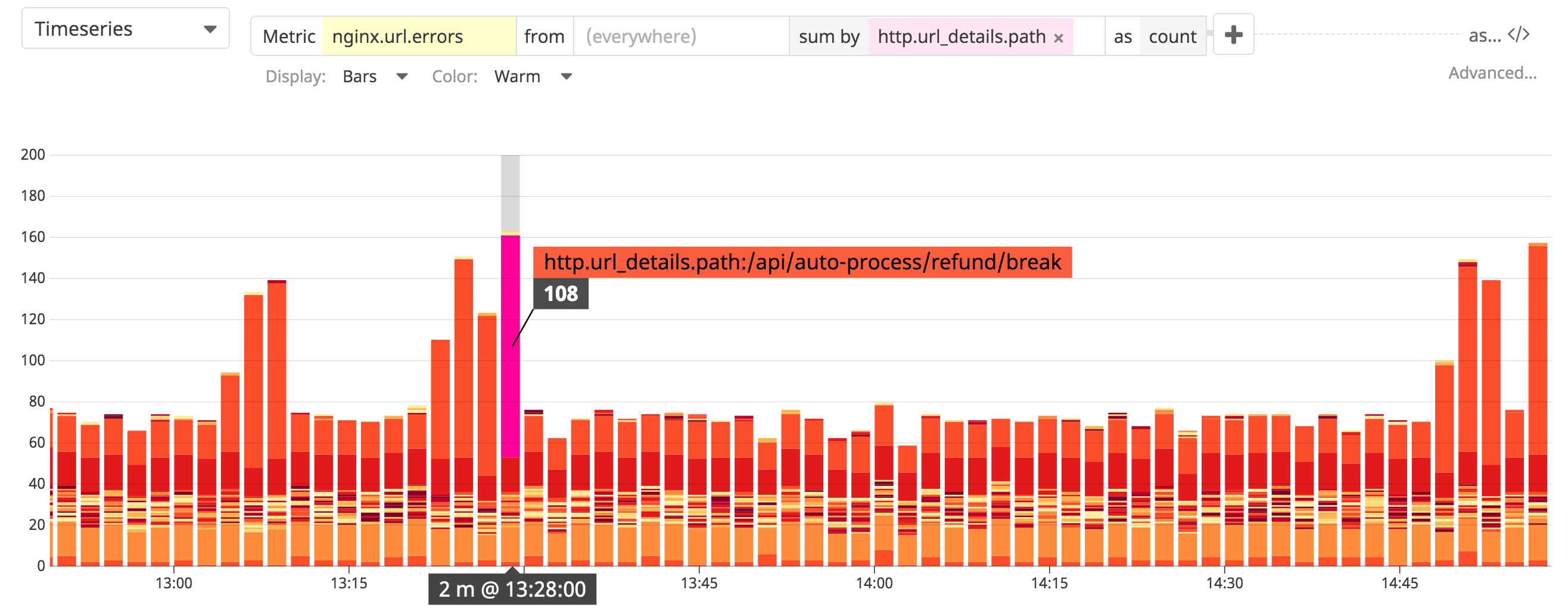The height and width of the screenshot is (614, 1568).
Task: Click the from (everywhere) filter field
Action: coord(680,36)
